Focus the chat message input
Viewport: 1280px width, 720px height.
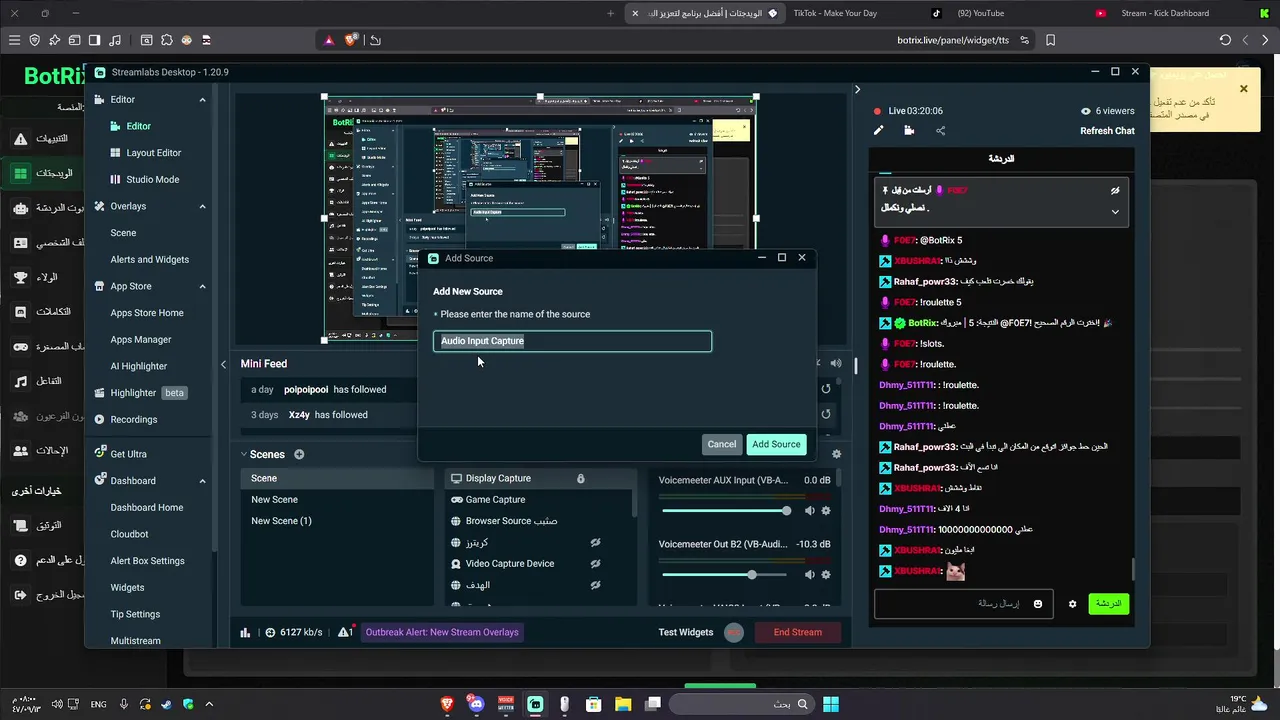(964, 604)
